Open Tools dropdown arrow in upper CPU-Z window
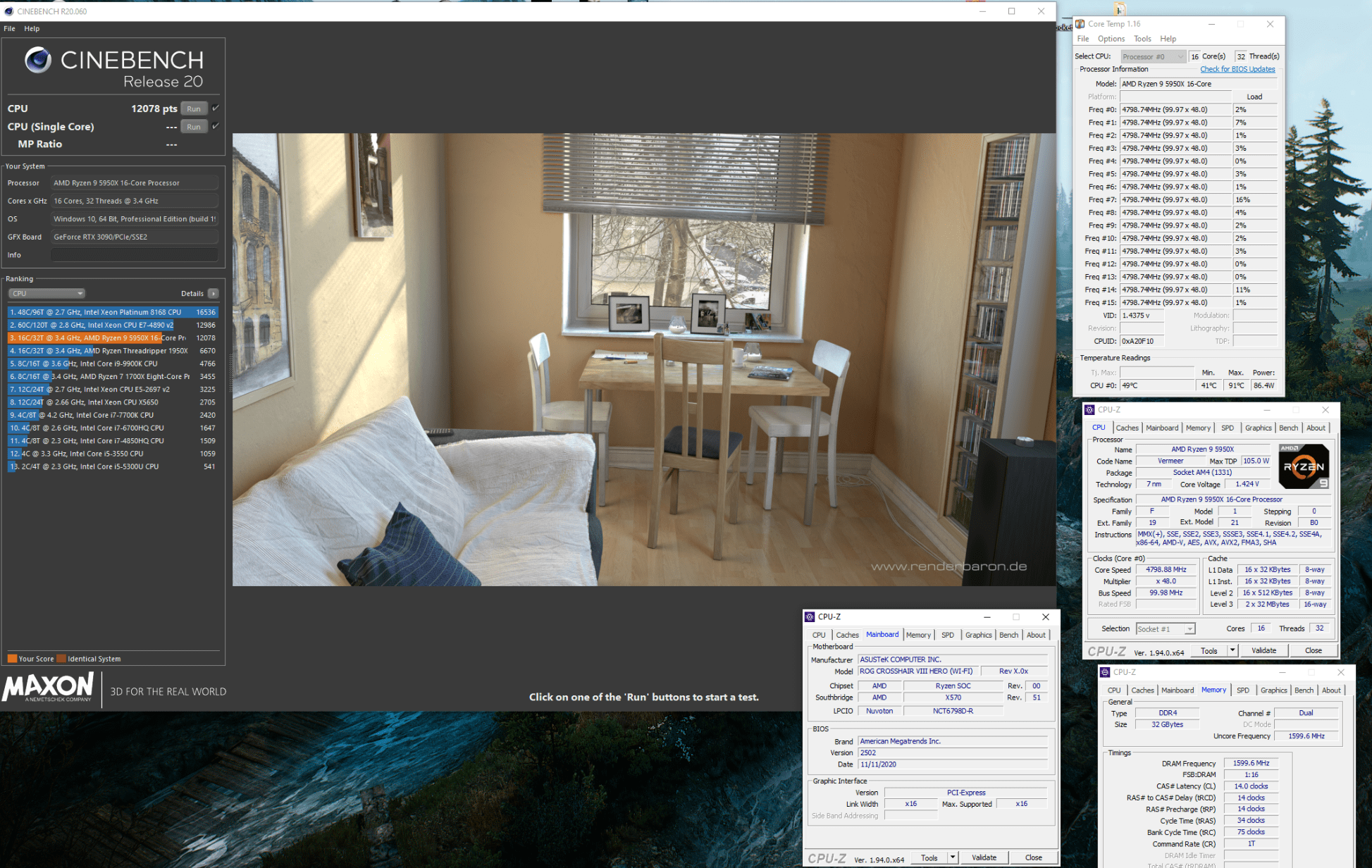Screen dimensions: 1372x868 1232,650
